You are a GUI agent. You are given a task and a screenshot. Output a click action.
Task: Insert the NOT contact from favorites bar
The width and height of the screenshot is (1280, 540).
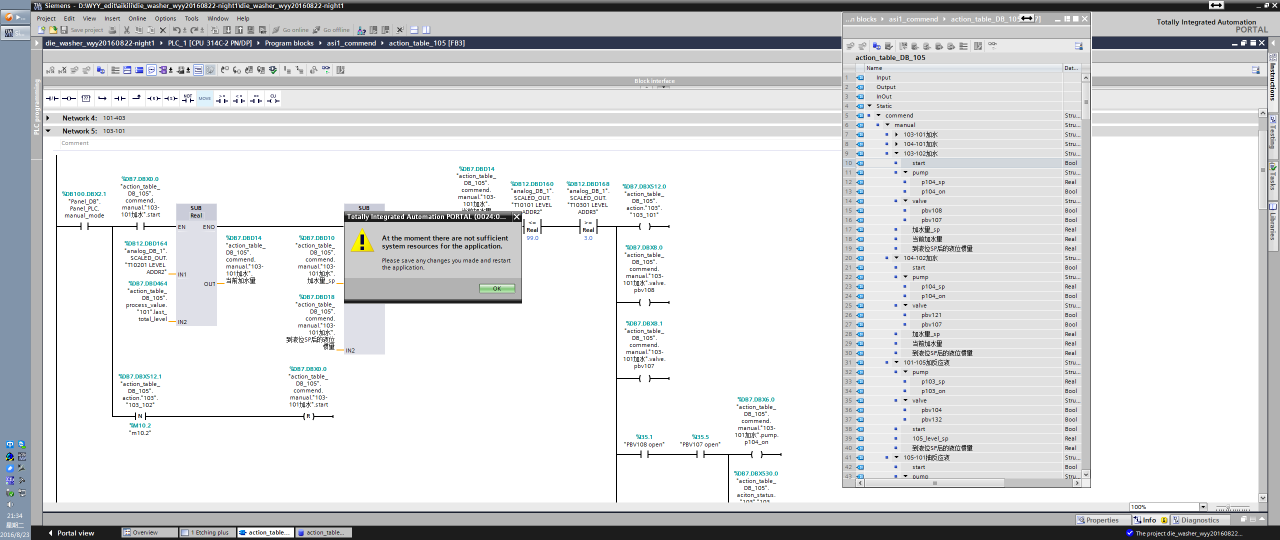[x=187, y=97]
